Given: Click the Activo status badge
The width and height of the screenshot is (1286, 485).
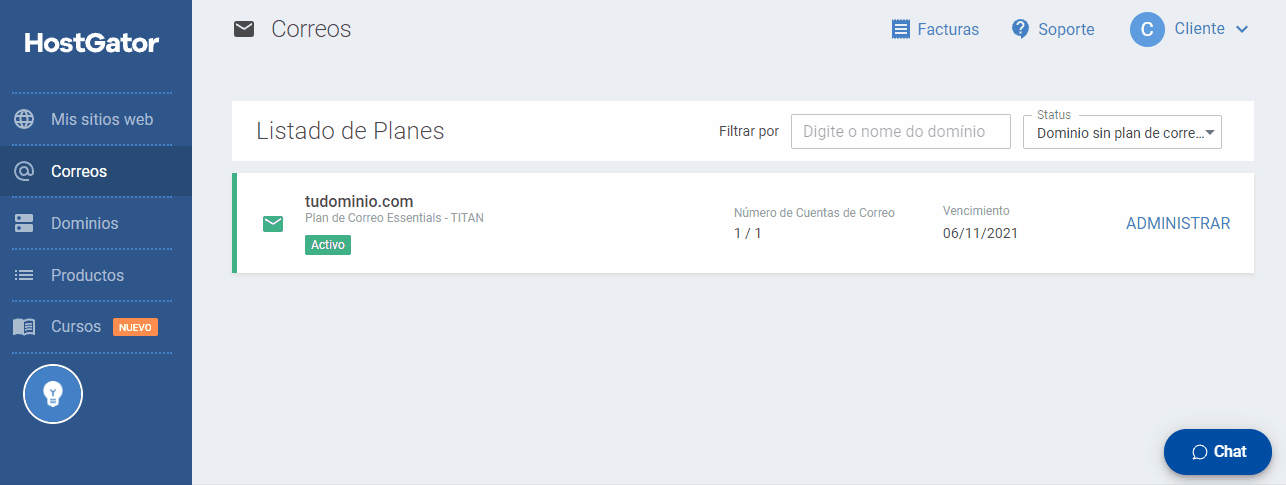Looking at the screenshot, I should 328,244.
